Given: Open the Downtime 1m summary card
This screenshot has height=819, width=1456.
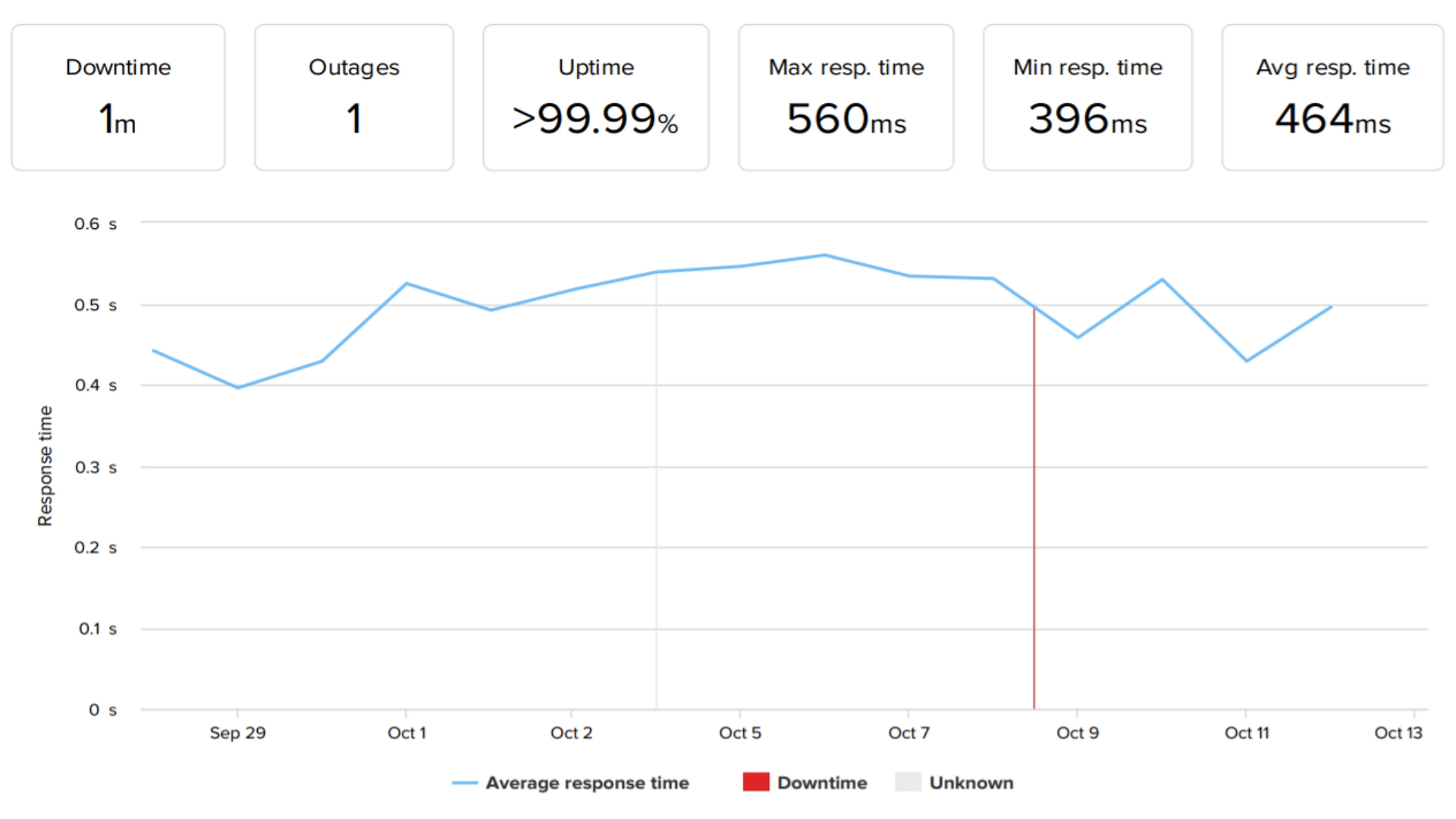Looking at the screenshot, I should 118,98.
